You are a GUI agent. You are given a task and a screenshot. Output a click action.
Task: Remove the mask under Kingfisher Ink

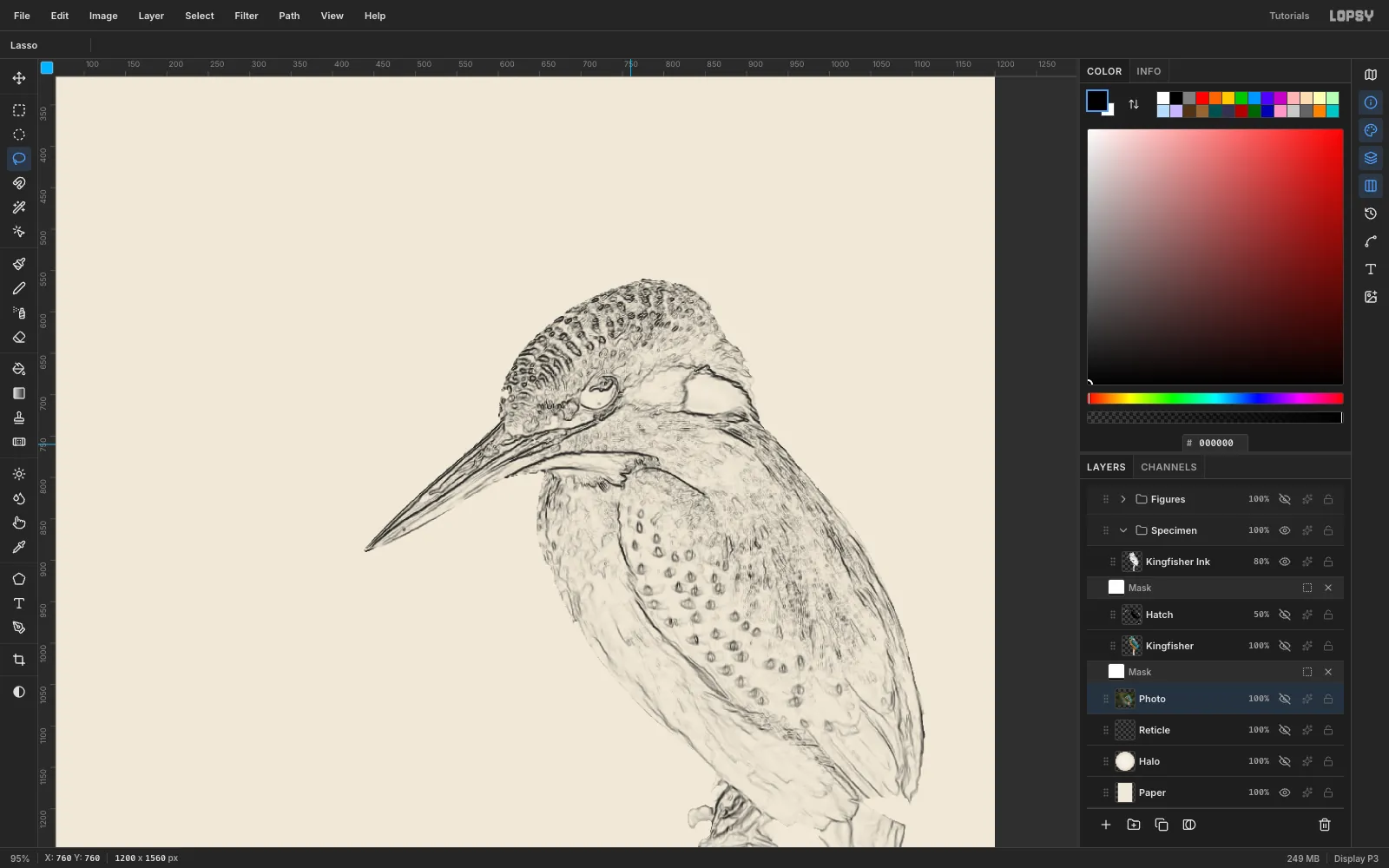[x=1328, y=588]
